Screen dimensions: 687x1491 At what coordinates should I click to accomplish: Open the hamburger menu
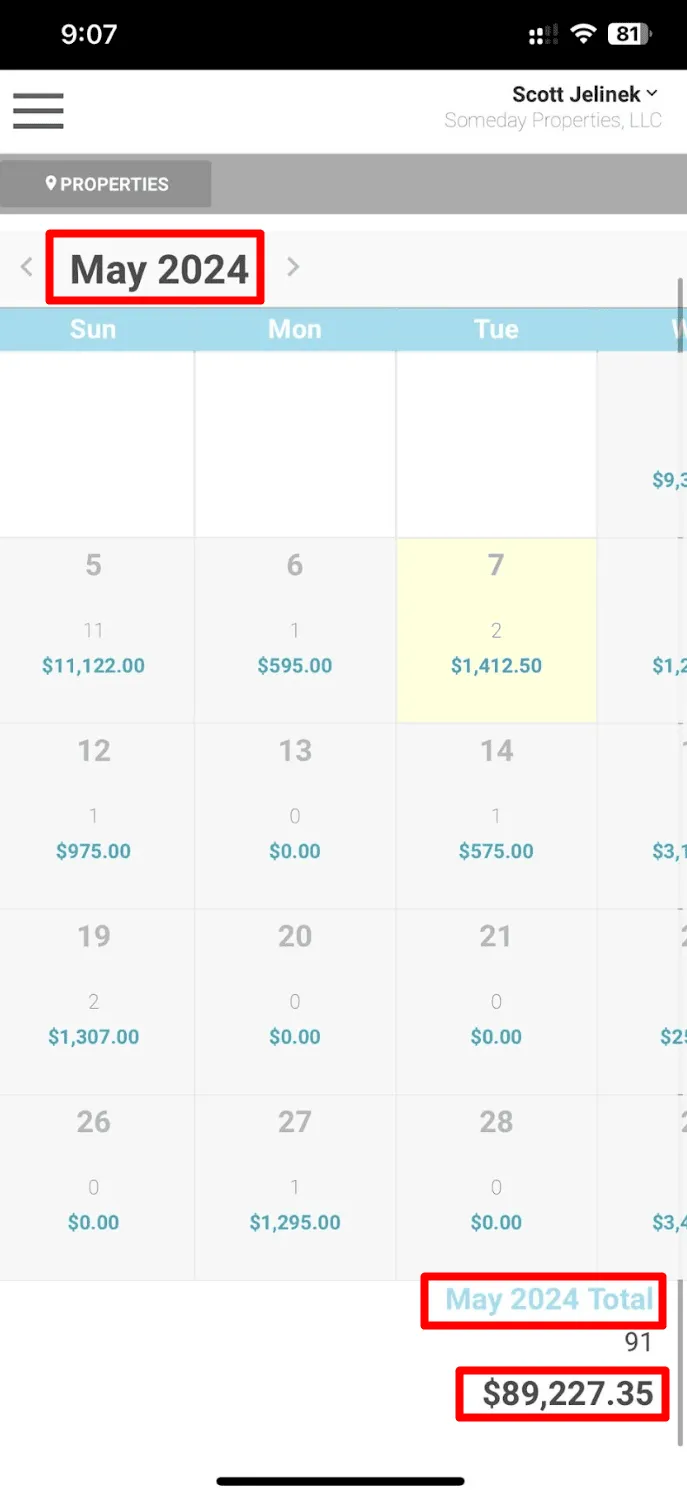(38, 110)
